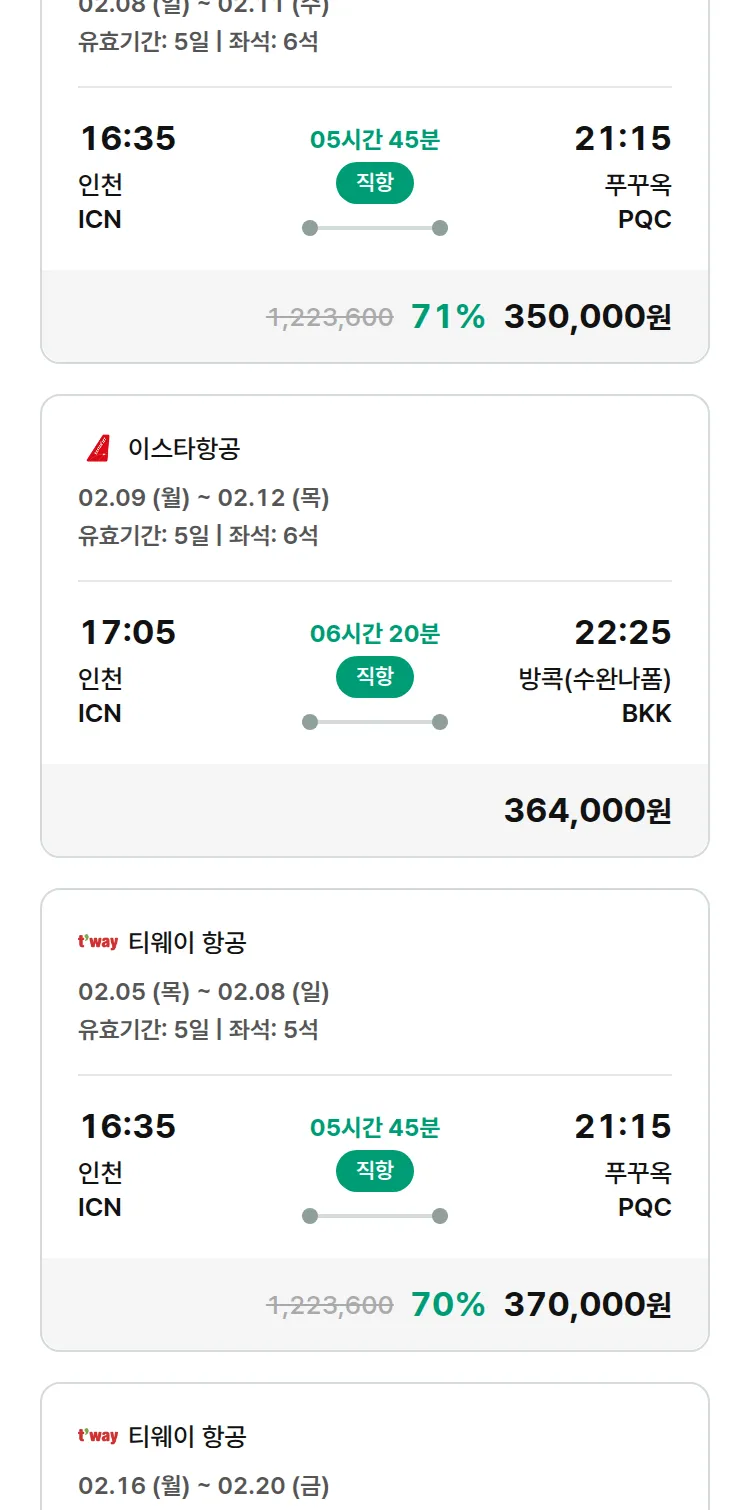Open the 02.09 (월) ~ 02.12 (목) itinerary
The image size is (750, 1510).
(x=204, y=498)
